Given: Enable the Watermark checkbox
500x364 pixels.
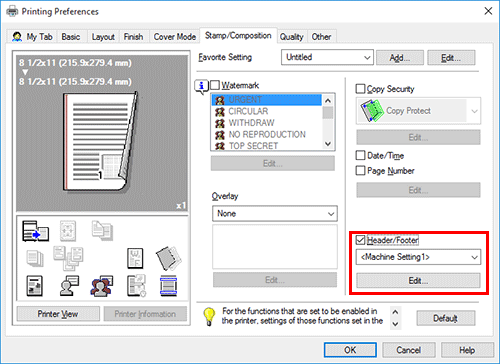Looking at the screenshot, I should [x=215, y=85].
